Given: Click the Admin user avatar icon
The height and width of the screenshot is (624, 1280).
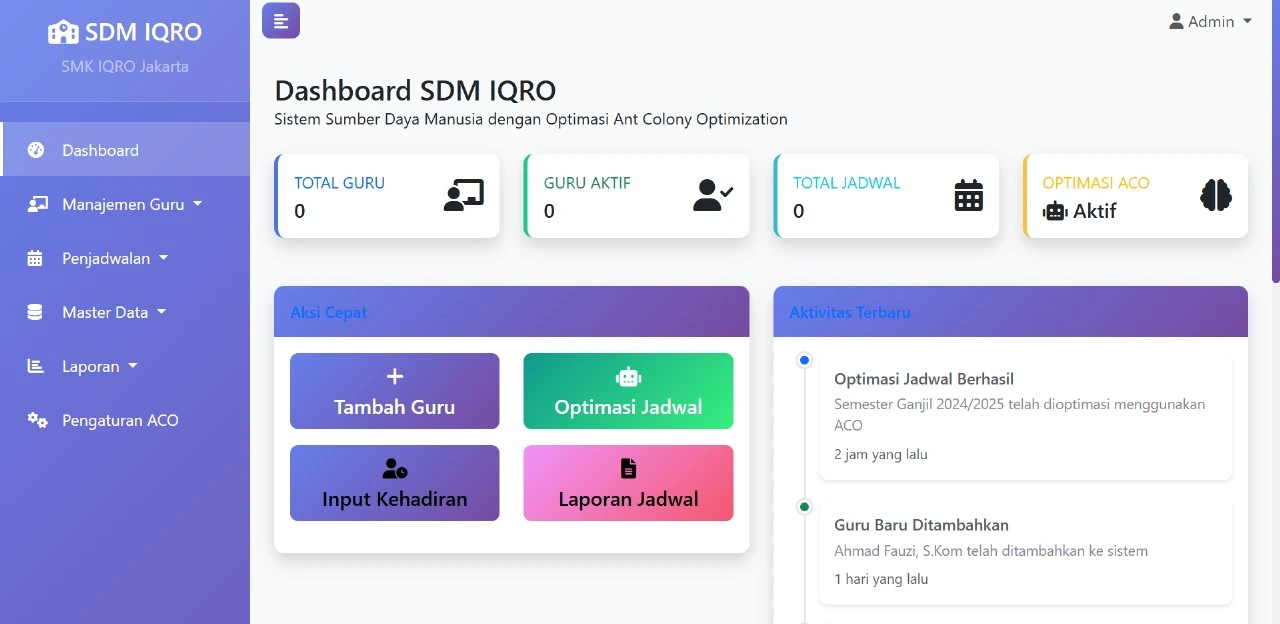Looking at the screenshot, I should point(1176,21).
